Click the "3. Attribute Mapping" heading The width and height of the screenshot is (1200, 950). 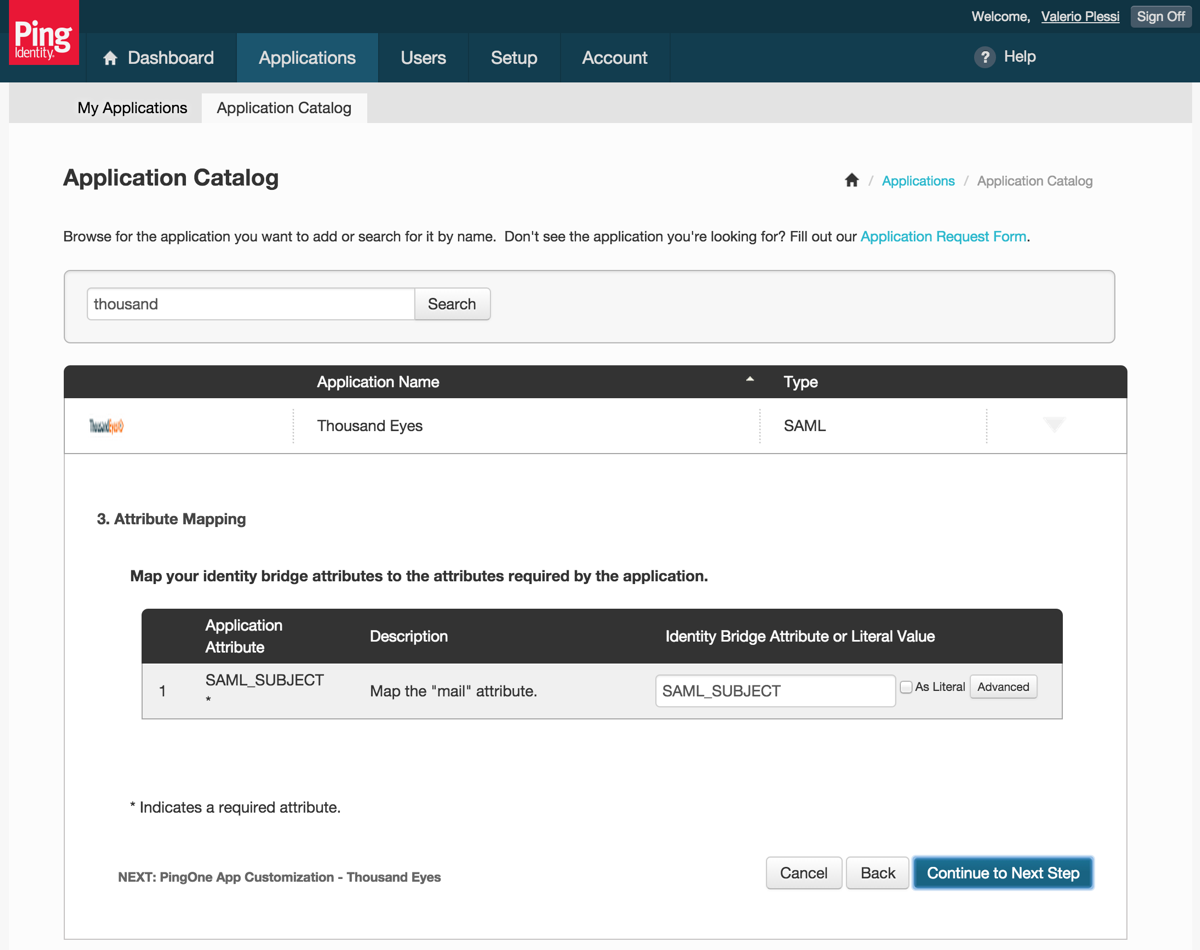(171, 519)
